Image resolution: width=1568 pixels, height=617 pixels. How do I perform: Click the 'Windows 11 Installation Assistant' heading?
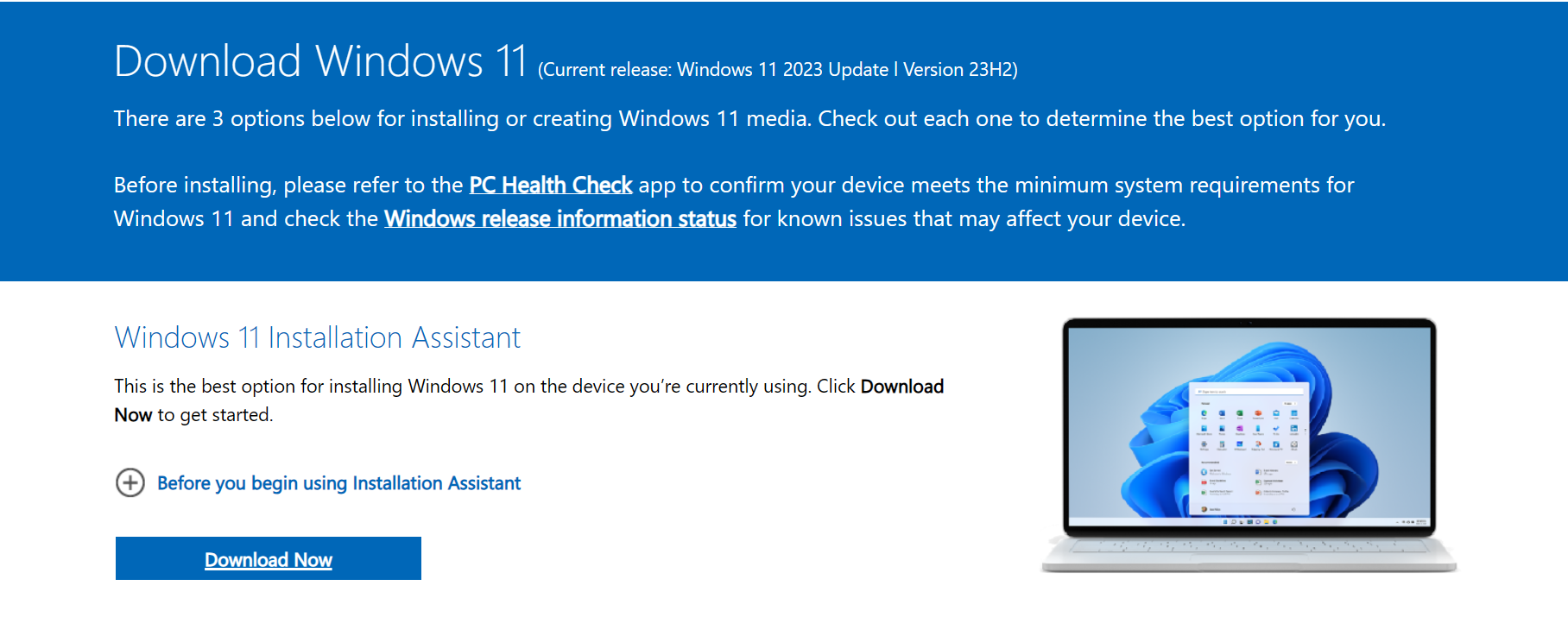317,337
